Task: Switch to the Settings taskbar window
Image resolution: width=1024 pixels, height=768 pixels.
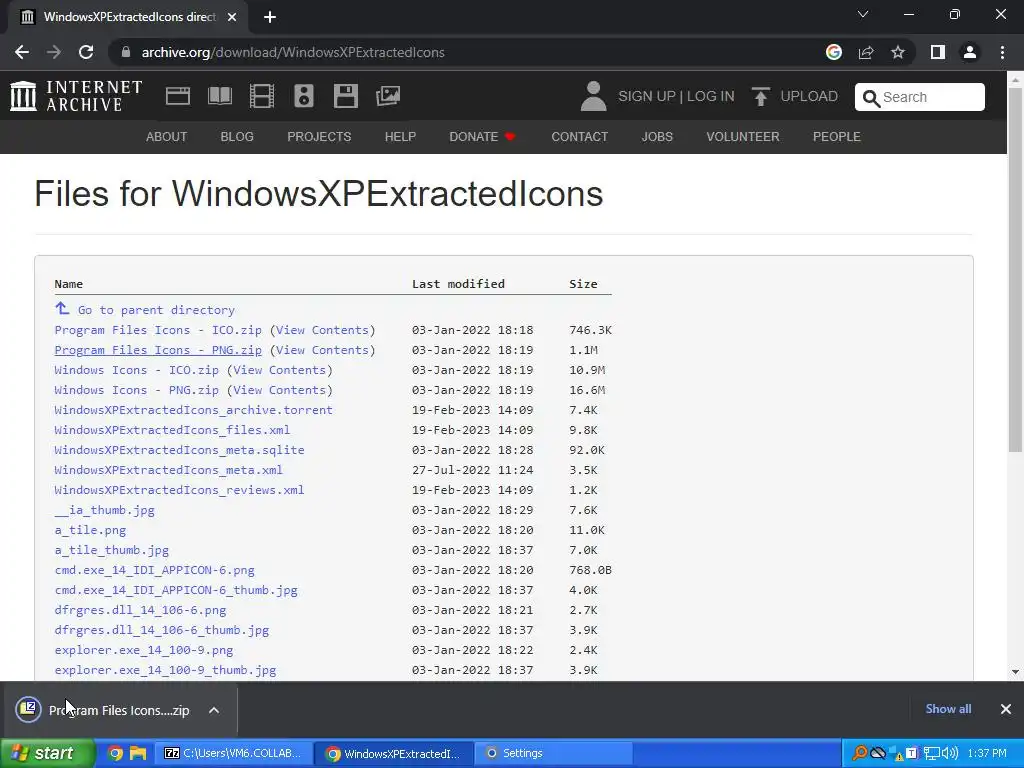Action: coord(552,753)
